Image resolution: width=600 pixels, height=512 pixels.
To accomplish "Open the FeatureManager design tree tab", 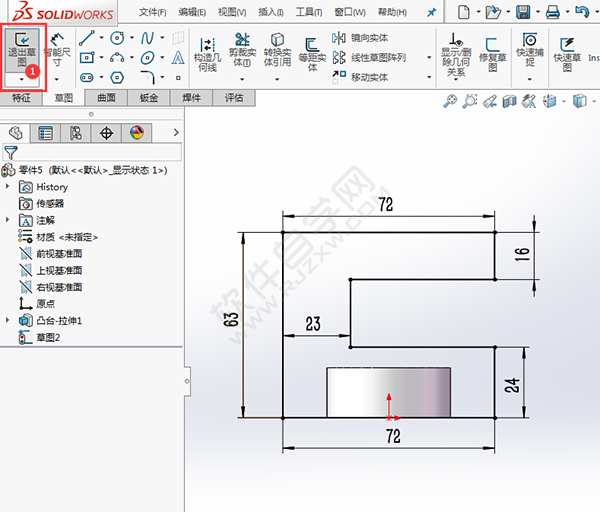I will pos(16,133).
